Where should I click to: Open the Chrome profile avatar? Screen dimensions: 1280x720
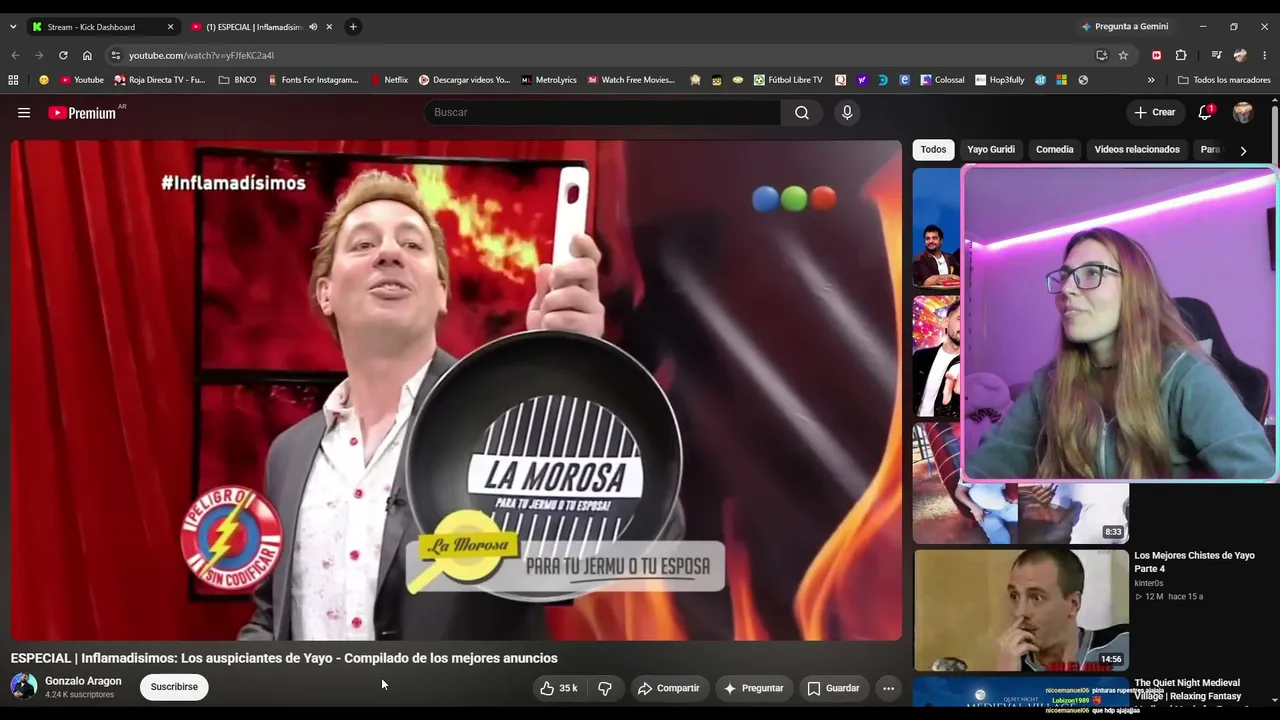(x=1241, y=55)
